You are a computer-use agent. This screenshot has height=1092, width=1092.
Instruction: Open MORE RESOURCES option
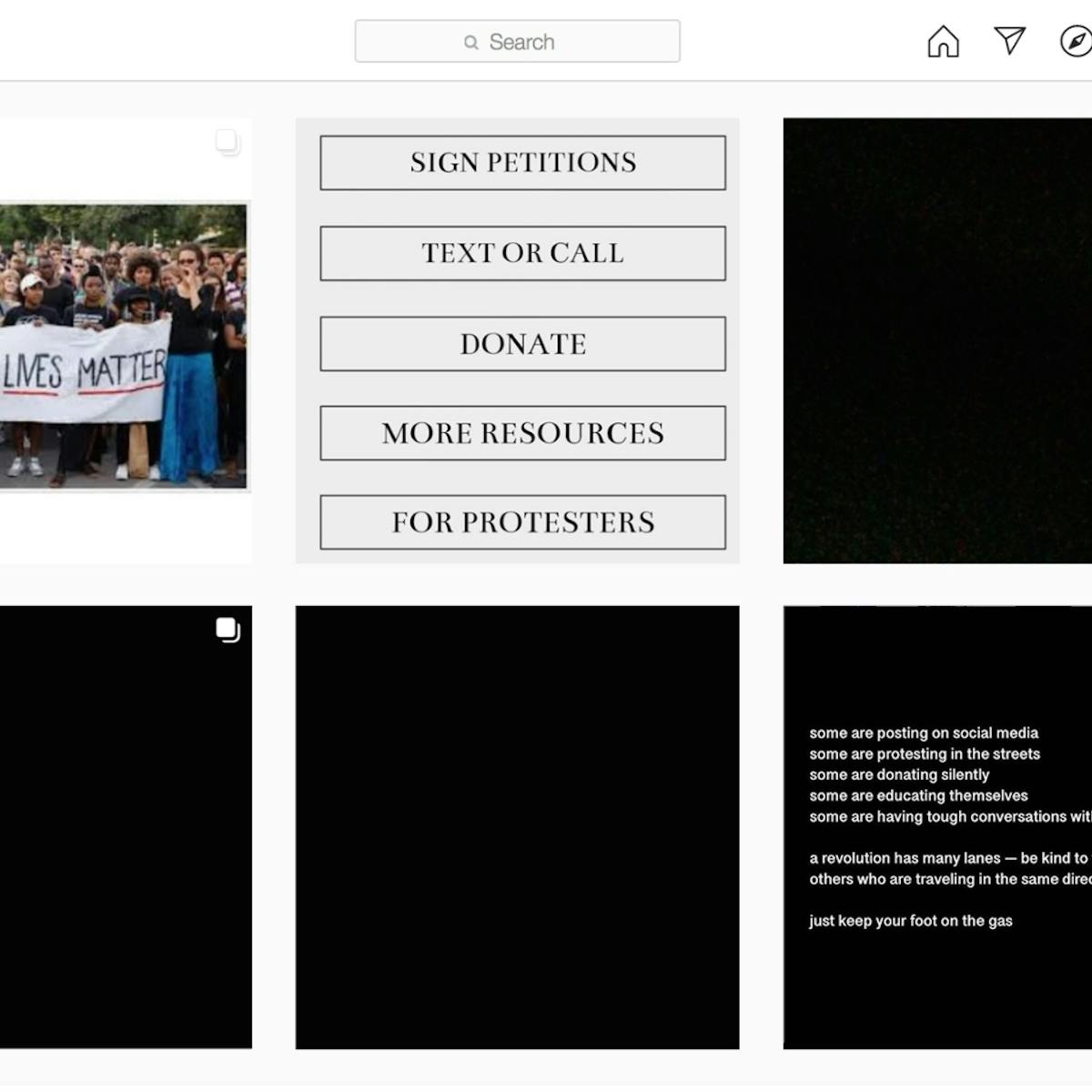(522, 433)
